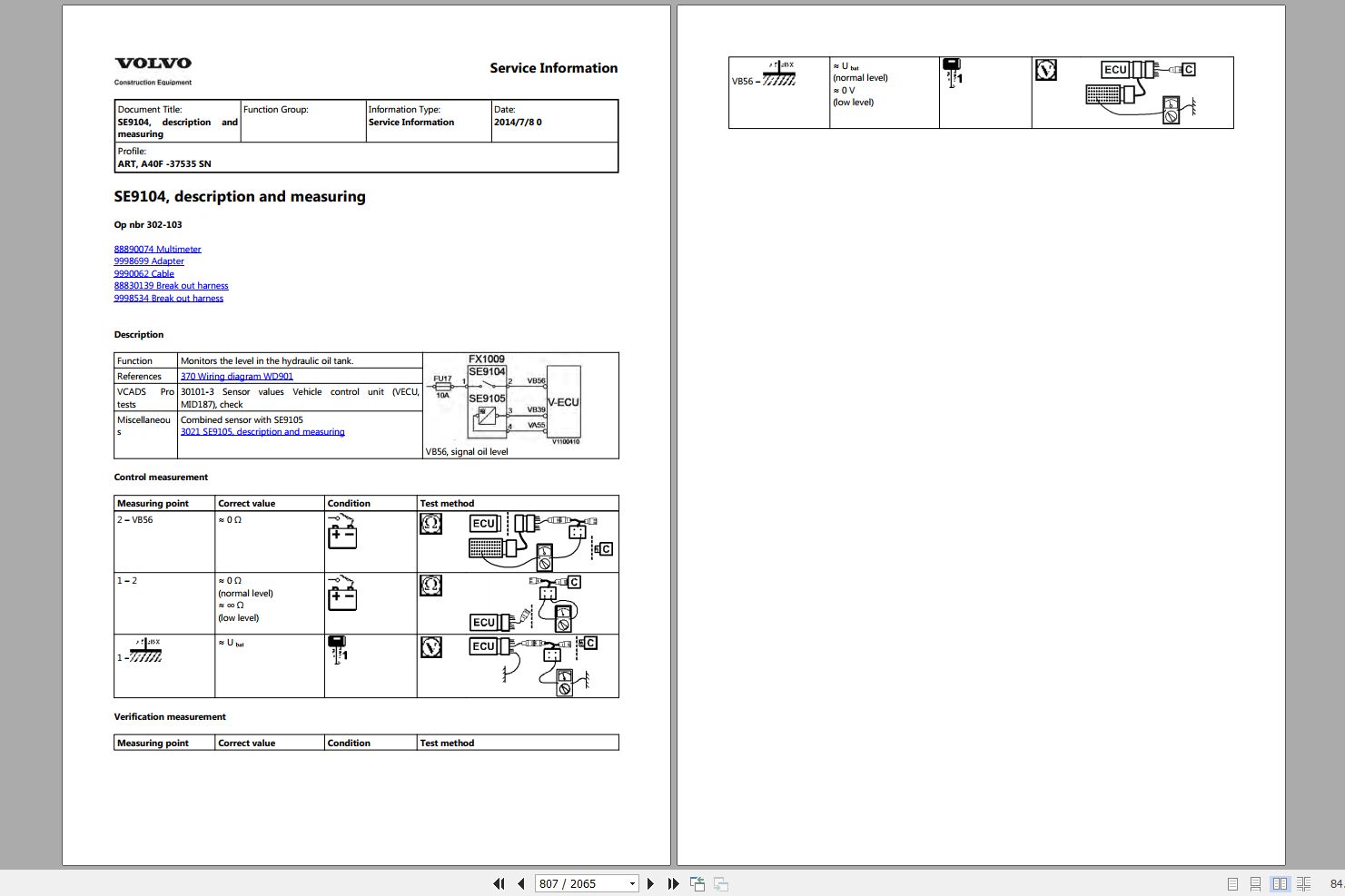Click the 'Control measurement' section heading
The height and width of the screenshot is (896, 1345).
(161, 478)
